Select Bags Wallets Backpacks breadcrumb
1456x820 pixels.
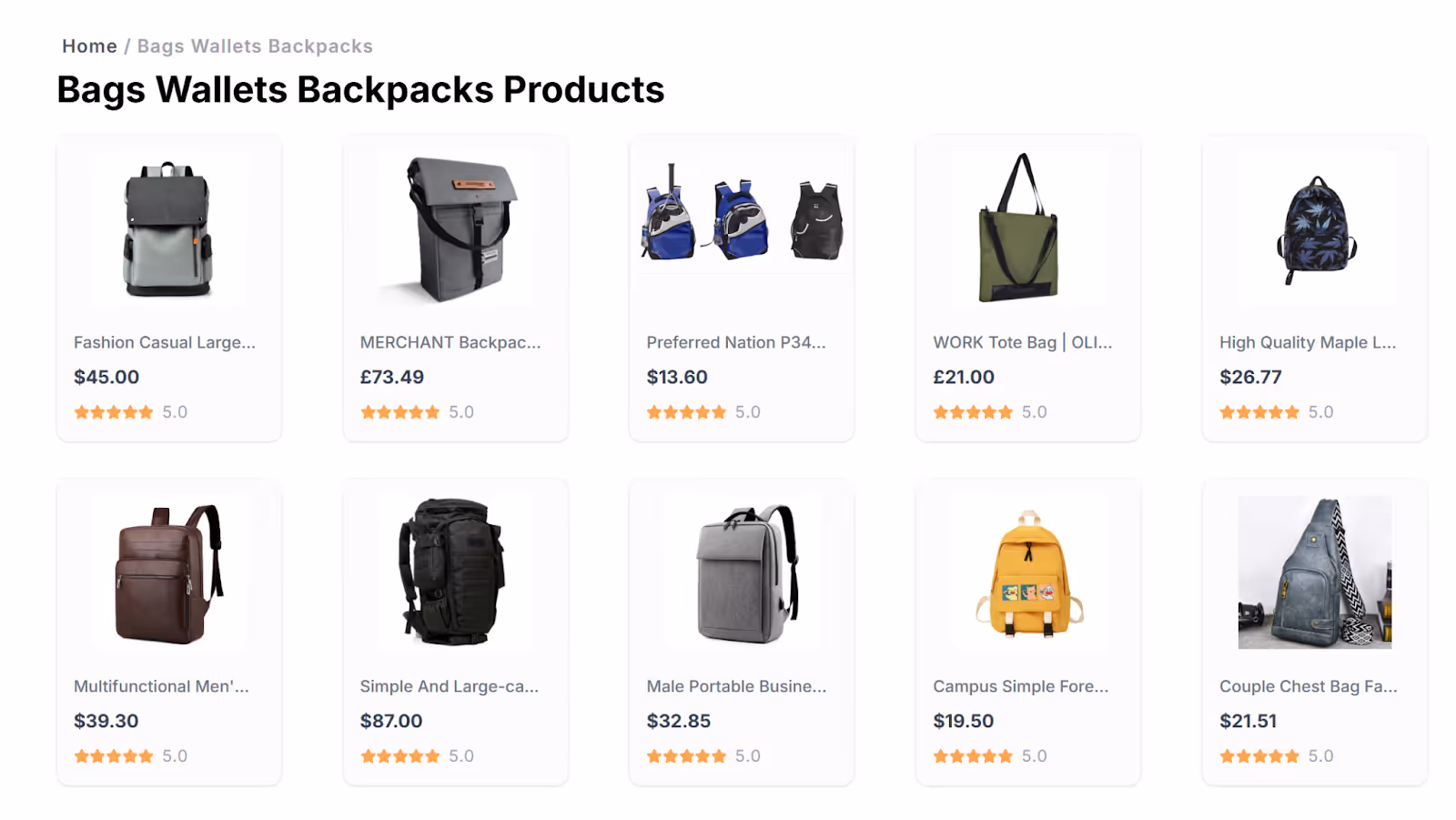tap(255, 46)
